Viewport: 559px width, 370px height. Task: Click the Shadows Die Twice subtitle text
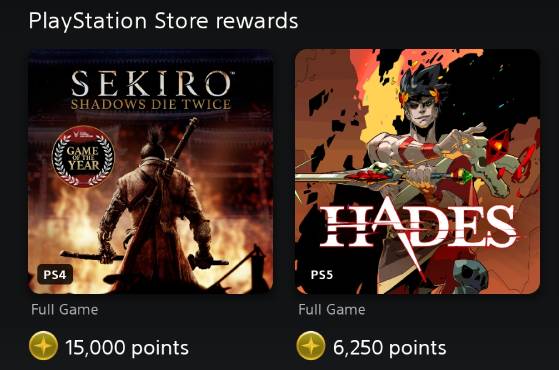151,104
